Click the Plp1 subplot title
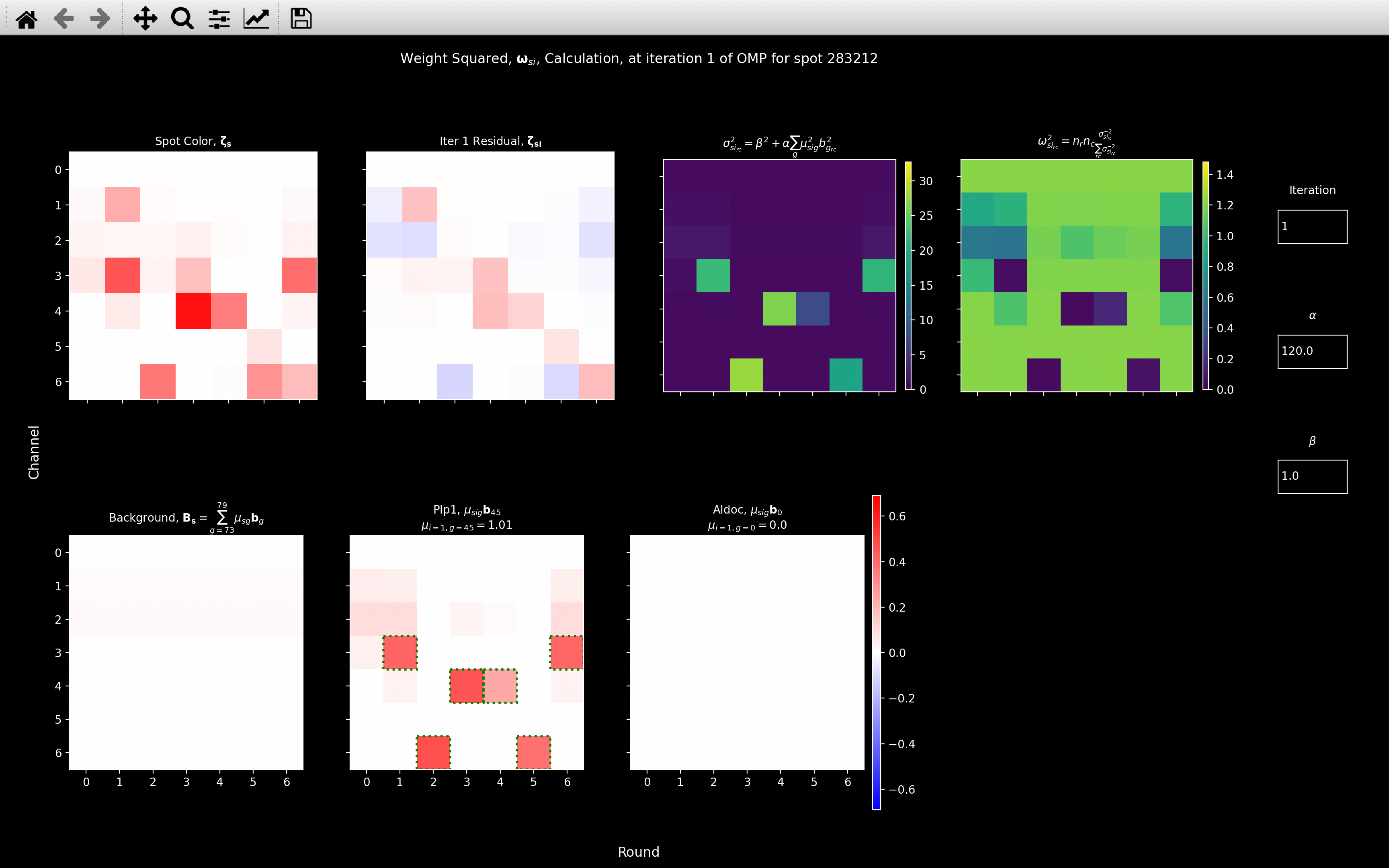The width and height of the screenshot is (1389, 868). pyautogui.click(x=467, y=517)
